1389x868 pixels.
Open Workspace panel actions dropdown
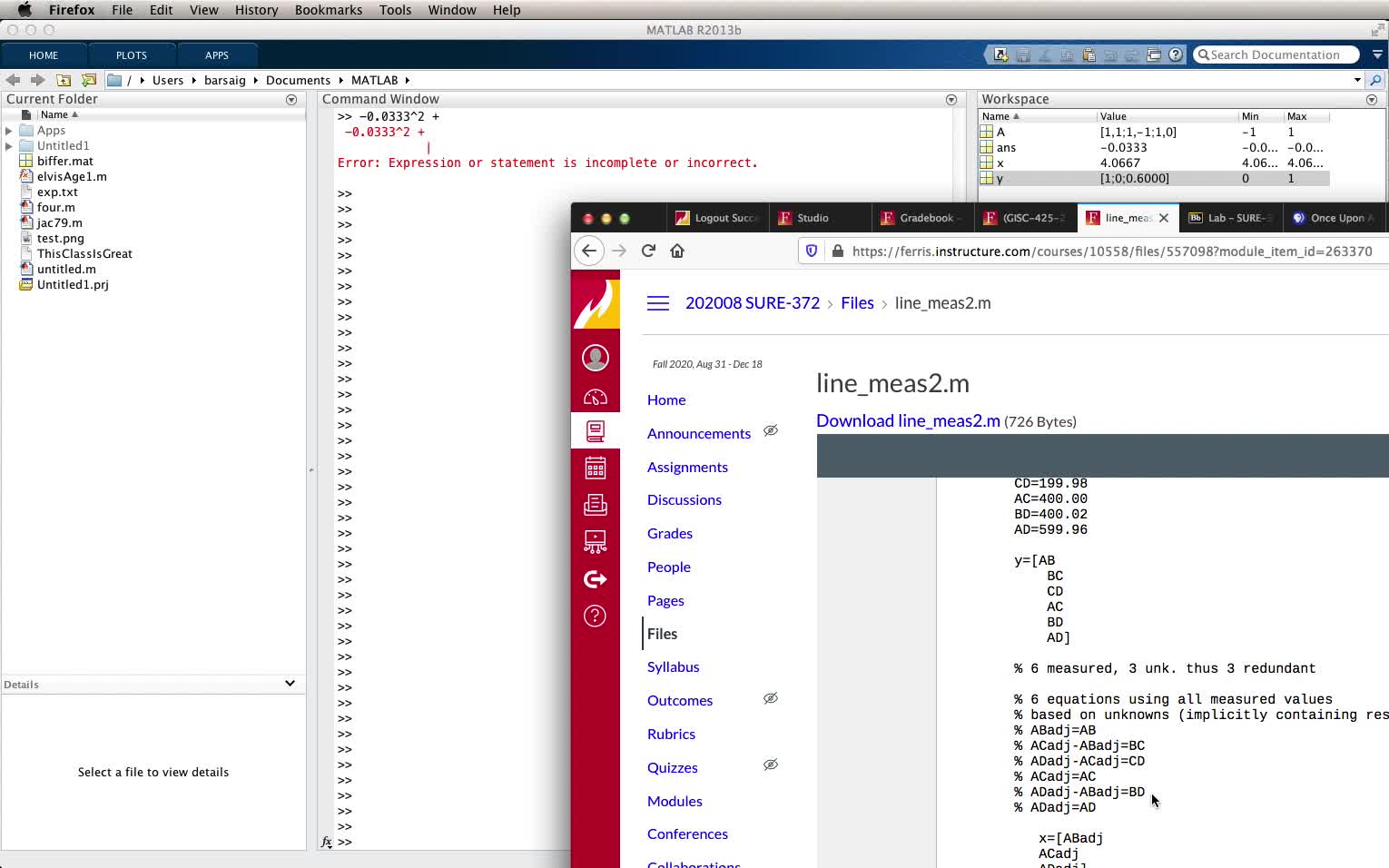pyautogui.click(x=1372, y=100)
